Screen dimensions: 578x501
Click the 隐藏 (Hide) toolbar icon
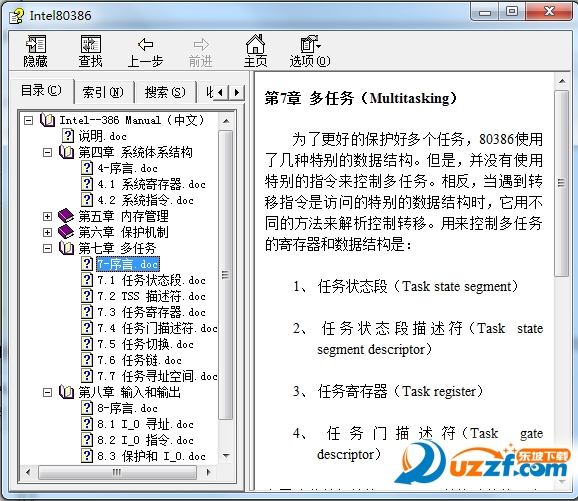click(35, 44)
